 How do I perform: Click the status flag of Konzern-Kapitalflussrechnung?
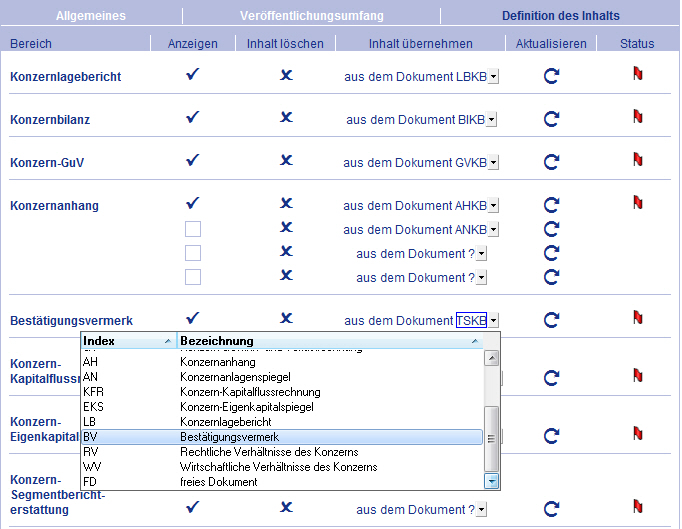pyautogui.click(x=638, y=375)
